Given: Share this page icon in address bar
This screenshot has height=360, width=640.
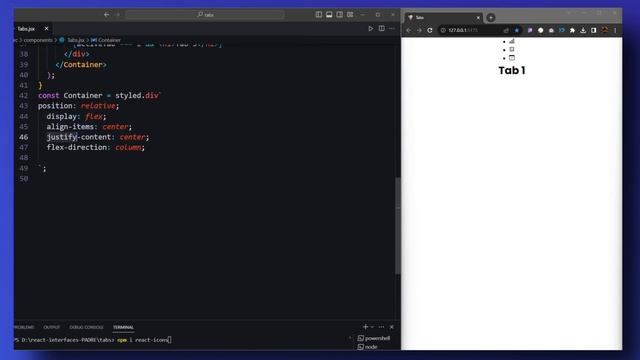Looking at the screenshot, I should pyautogui.click(x=506, y=30).
